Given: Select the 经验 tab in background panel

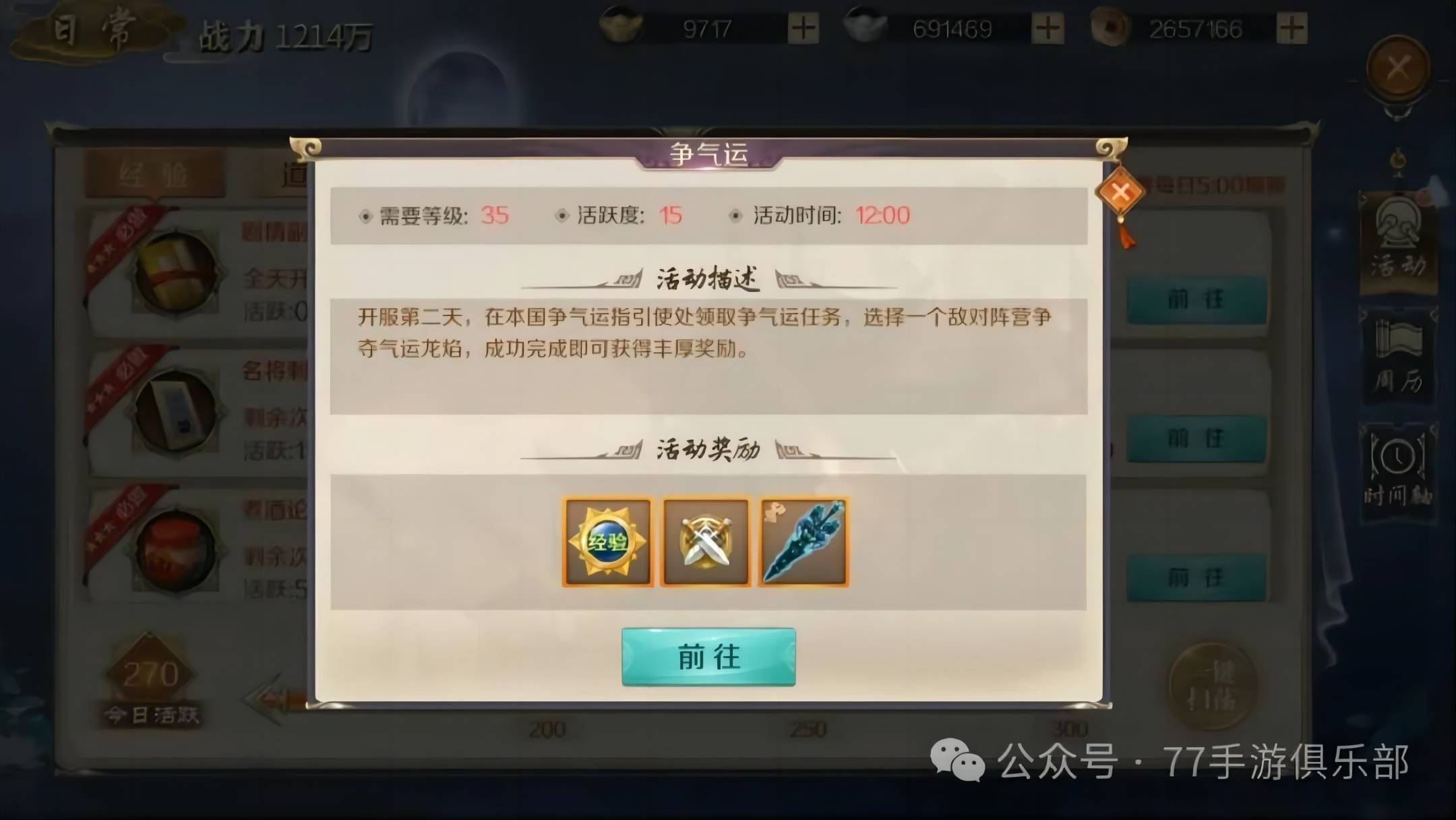Looking at the screenshot, I should pyautogui.click(x=154, y=175).
